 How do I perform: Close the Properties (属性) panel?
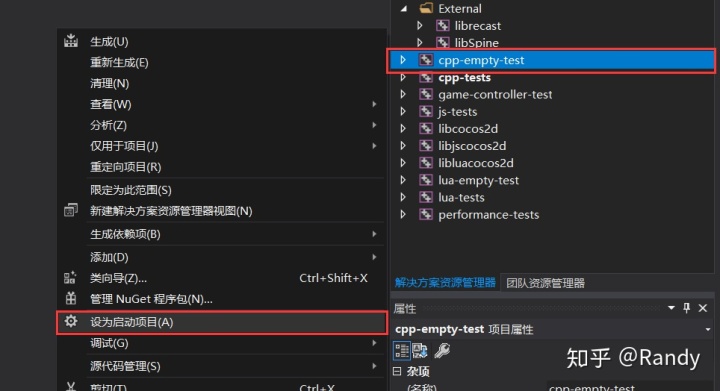[703, 308]
